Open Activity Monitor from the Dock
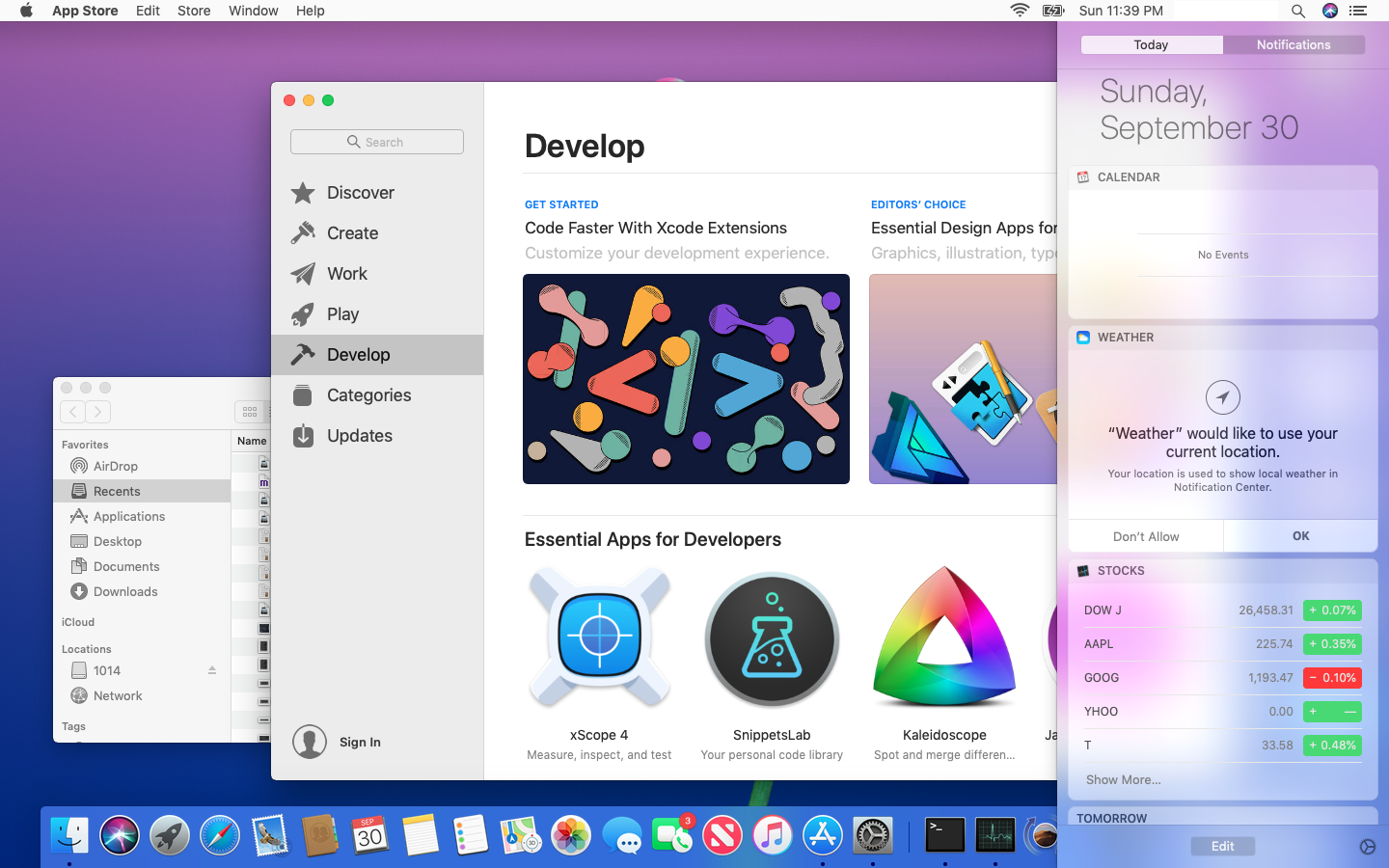Image resolution: width=1389 pixels, height=868 pixels. tap(995, 835)
